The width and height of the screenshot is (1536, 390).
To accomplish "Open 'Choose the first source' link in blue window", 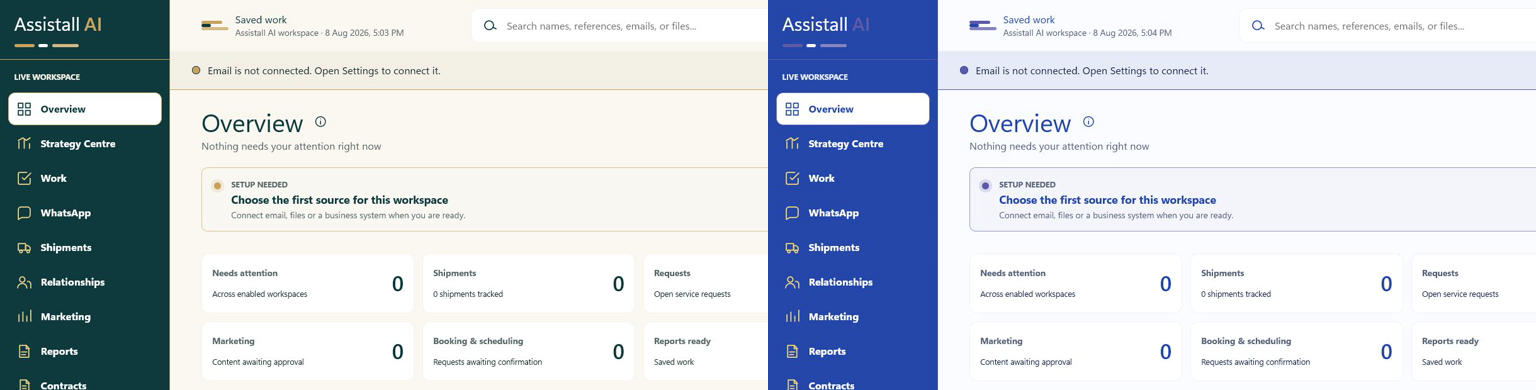I will 1107,200.
